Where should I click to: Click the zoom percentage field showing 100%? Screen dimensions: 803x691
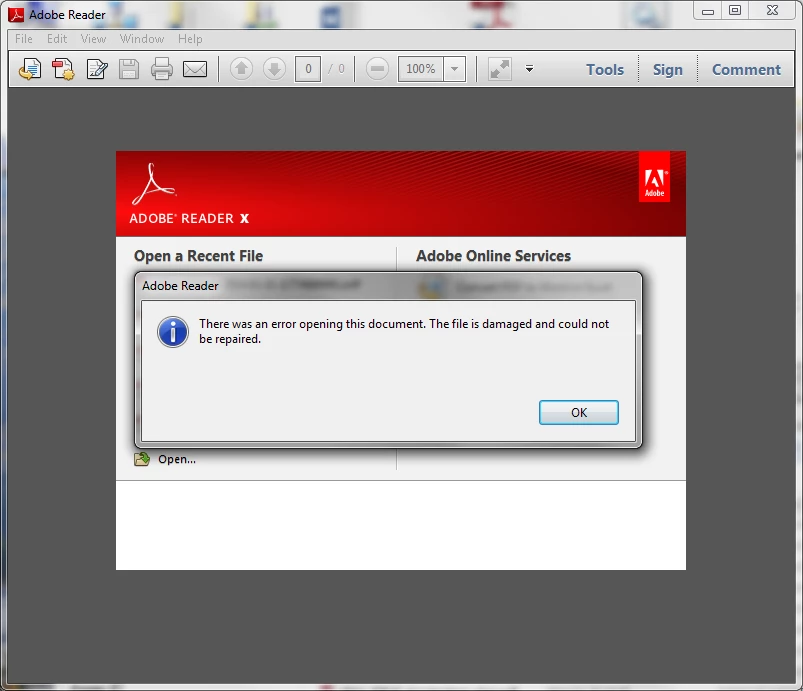click(x=420, y=69)
